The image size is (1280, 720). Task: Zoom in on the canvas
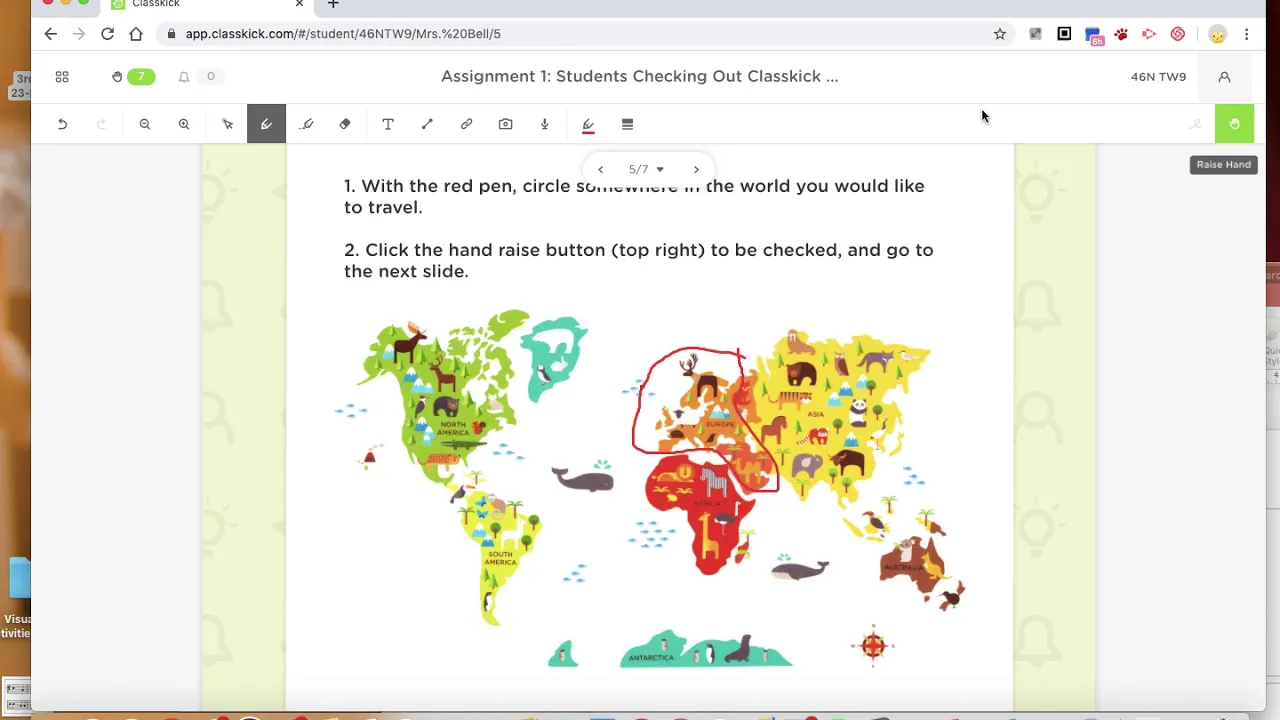click(x=184, y=124)
